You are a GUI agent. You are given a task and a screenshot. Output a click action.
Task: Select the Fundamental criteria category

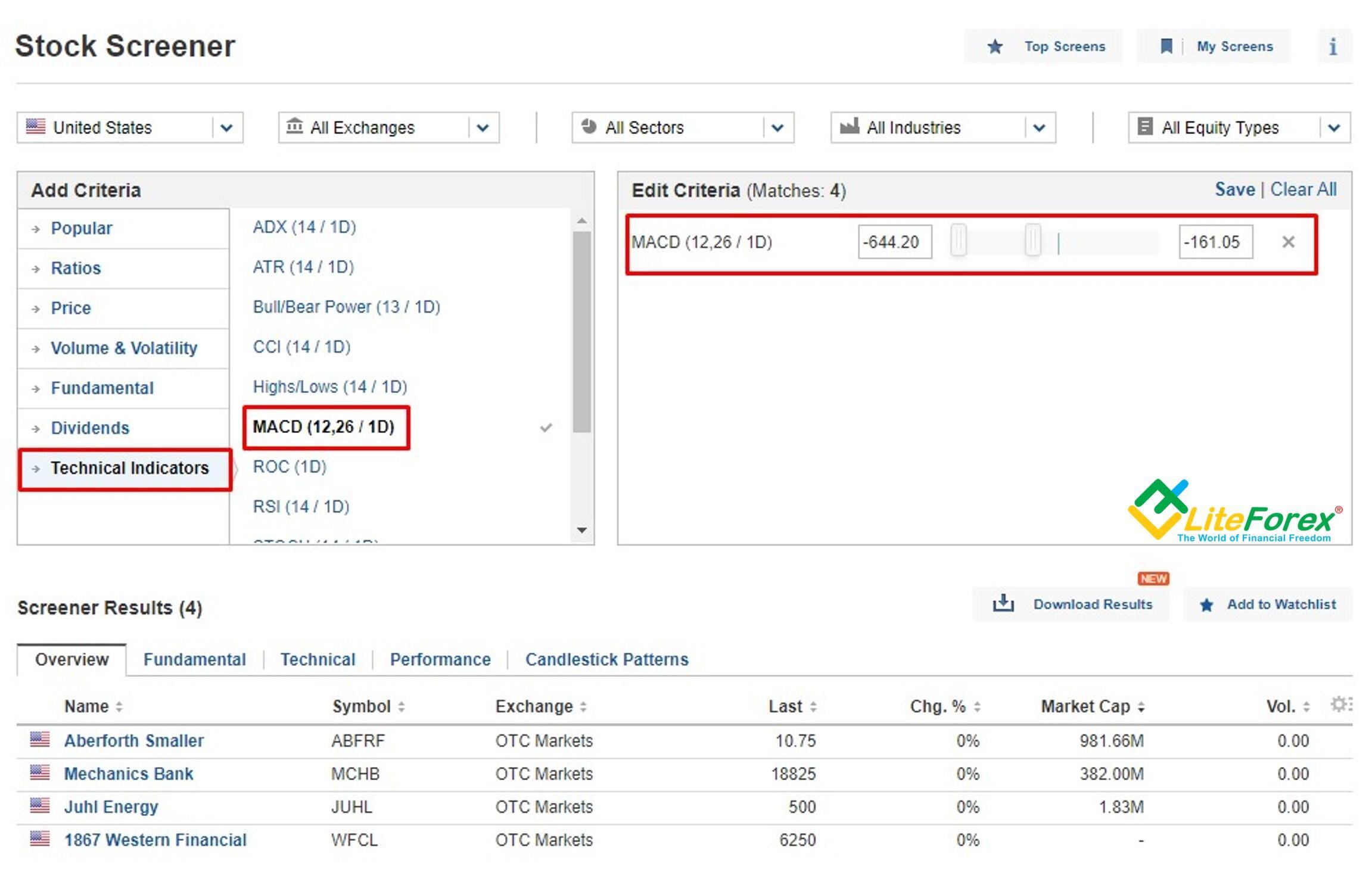[x=123, y=388]
